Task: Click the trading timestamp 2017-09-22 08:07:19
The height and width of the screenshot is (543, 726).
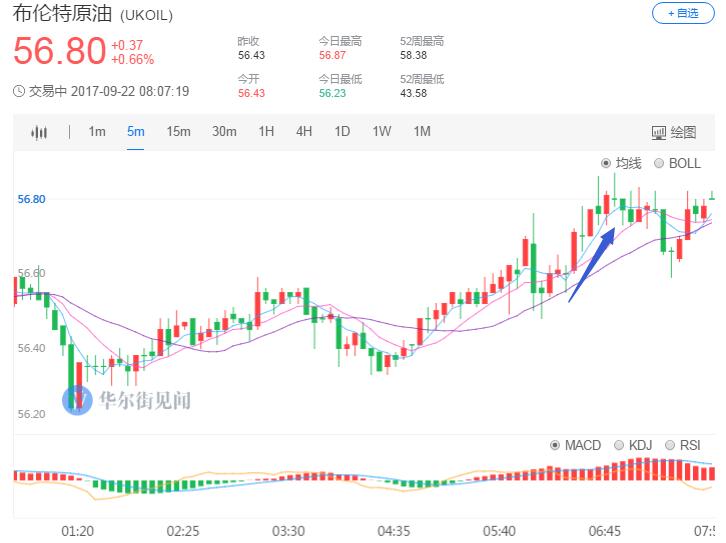Action: (x=130, y=91)
